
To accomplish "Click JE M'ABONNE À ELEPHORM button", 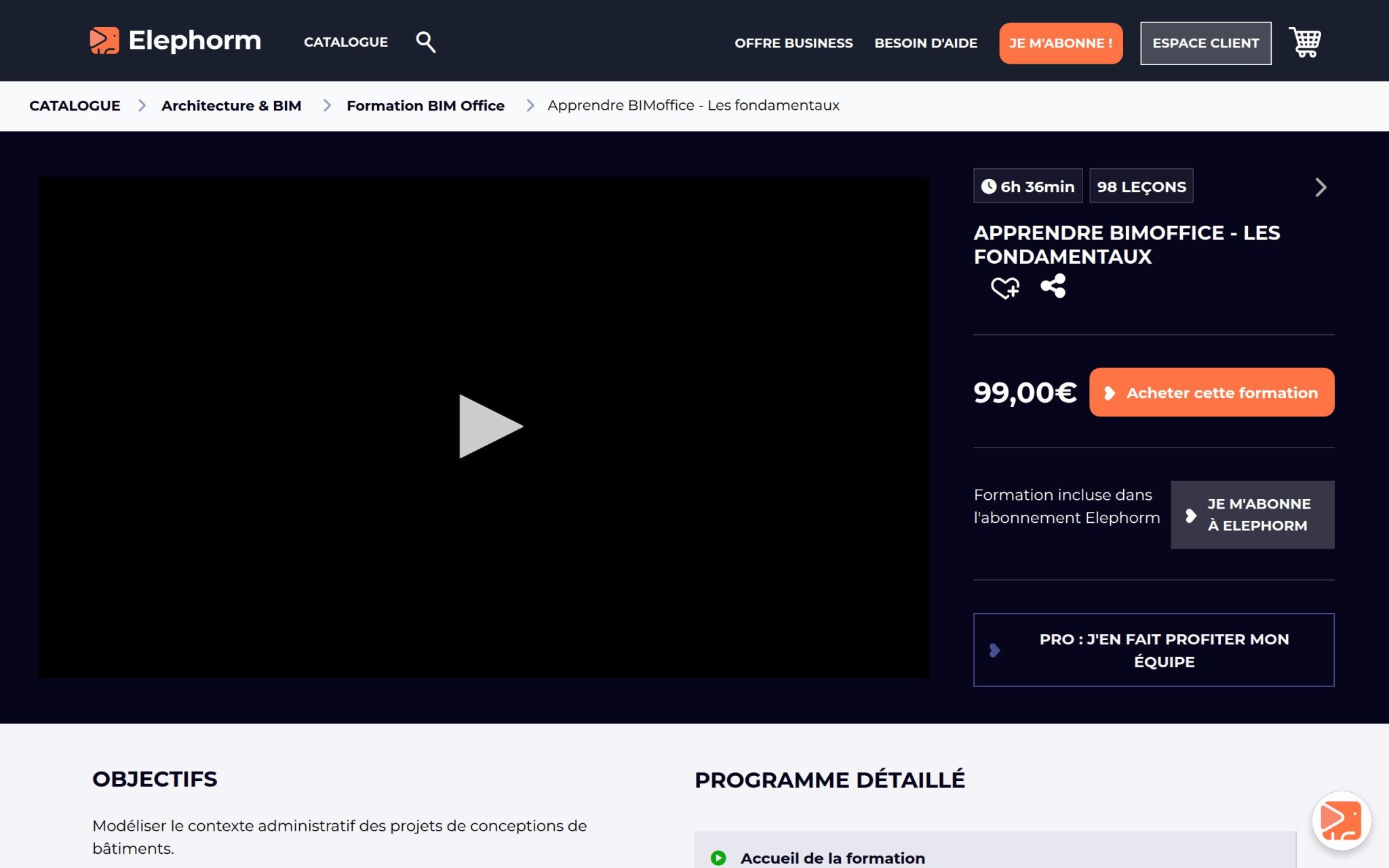I will [x=1252, y=515].
